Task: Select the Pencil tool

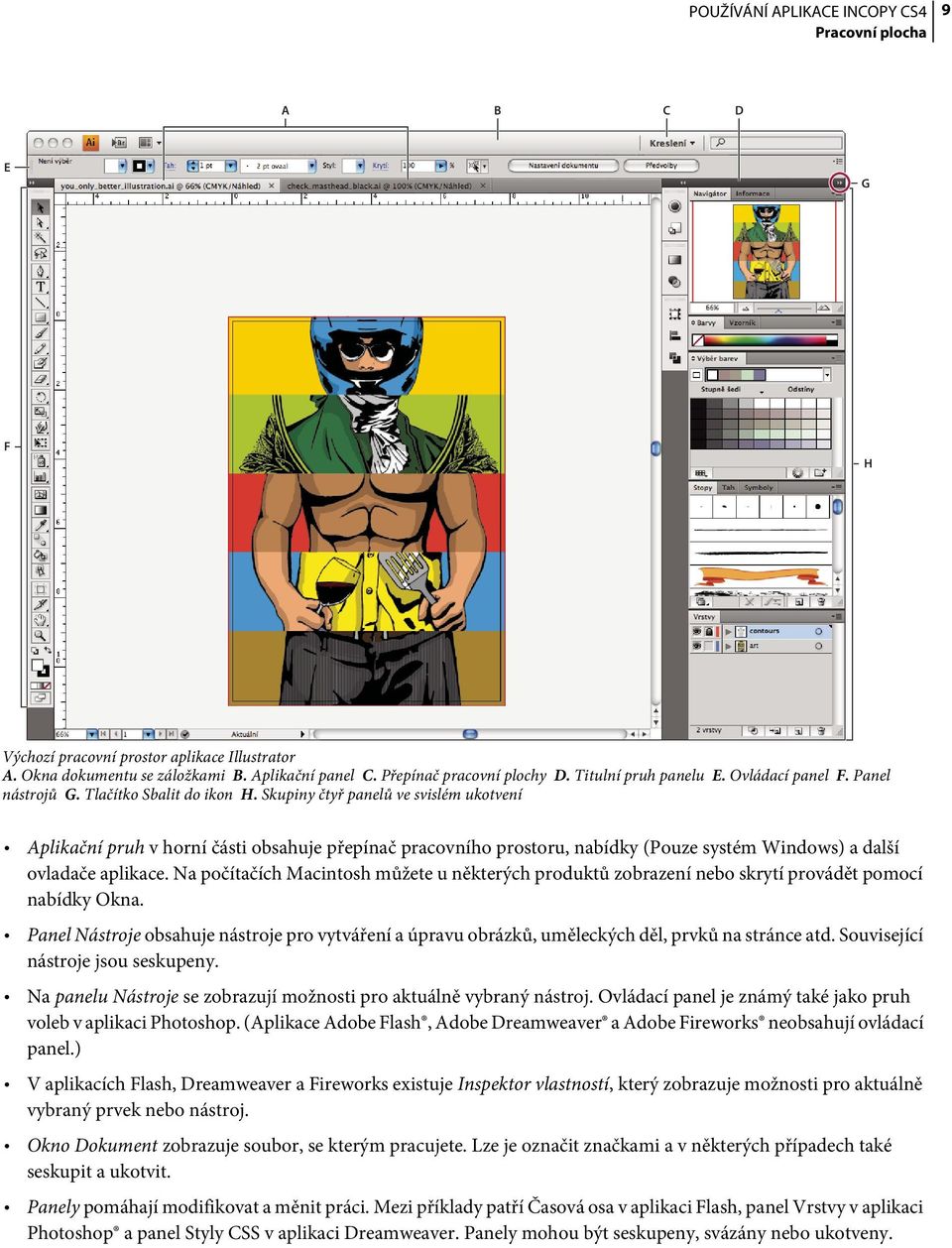Action: point(41,348)
